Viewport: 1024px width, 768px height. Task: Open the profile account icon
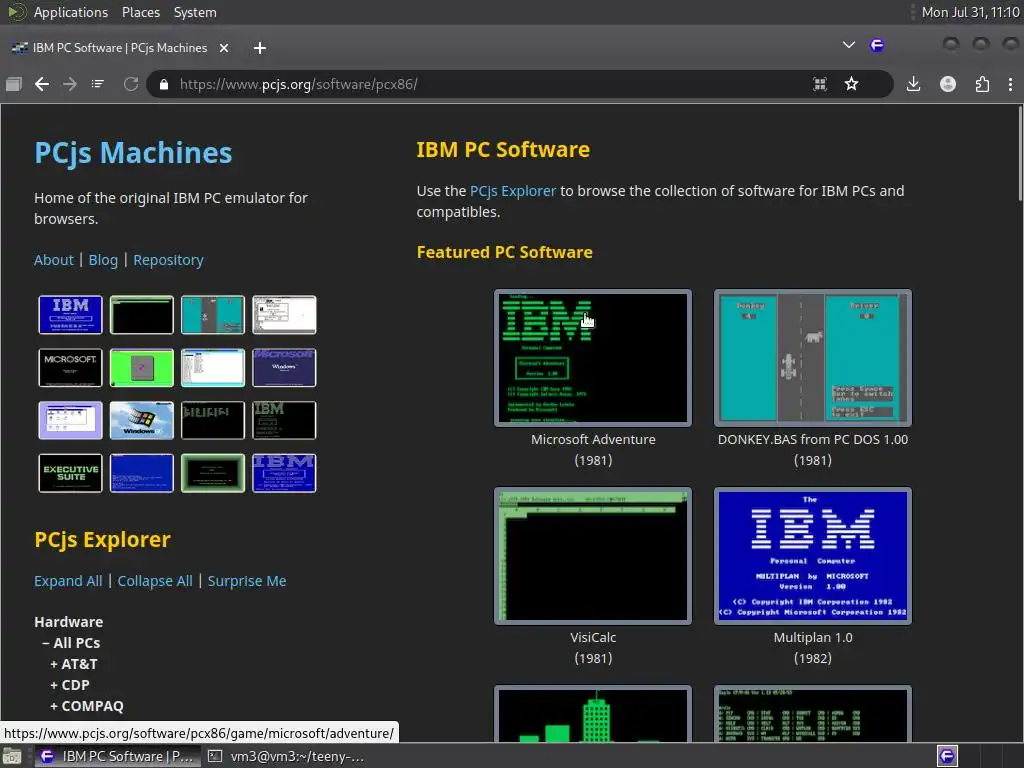948,84
